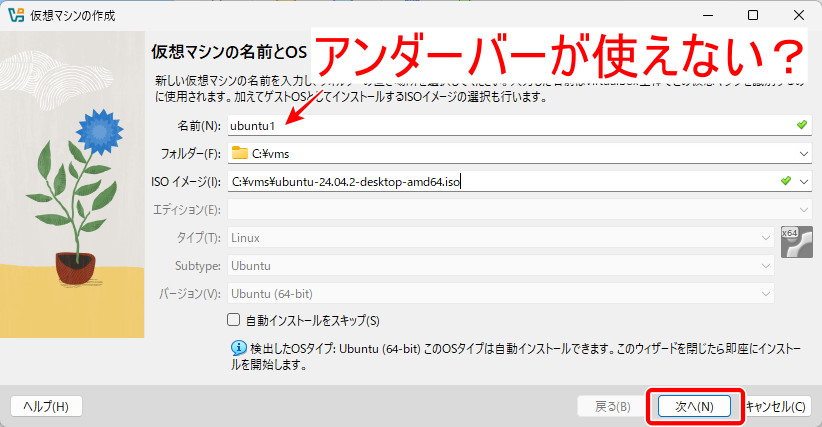Click the タイプ(T): label

pyautogui.click(x=199, y=238)
